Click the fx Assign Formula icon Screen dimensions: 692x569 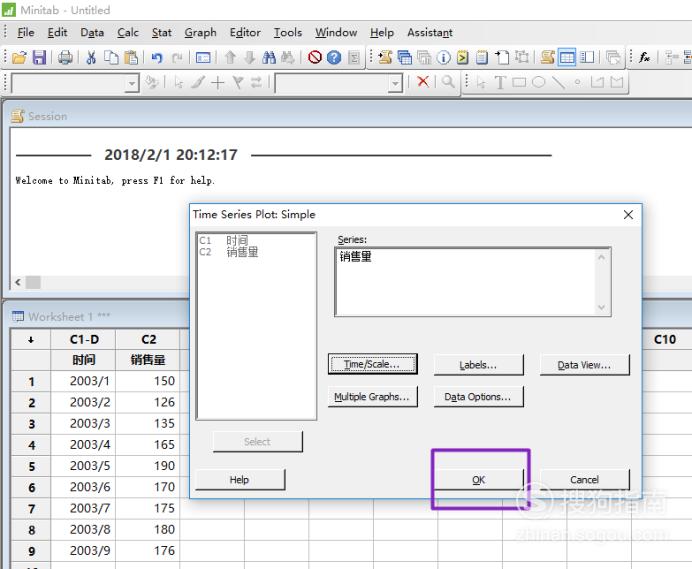point(644,57)
